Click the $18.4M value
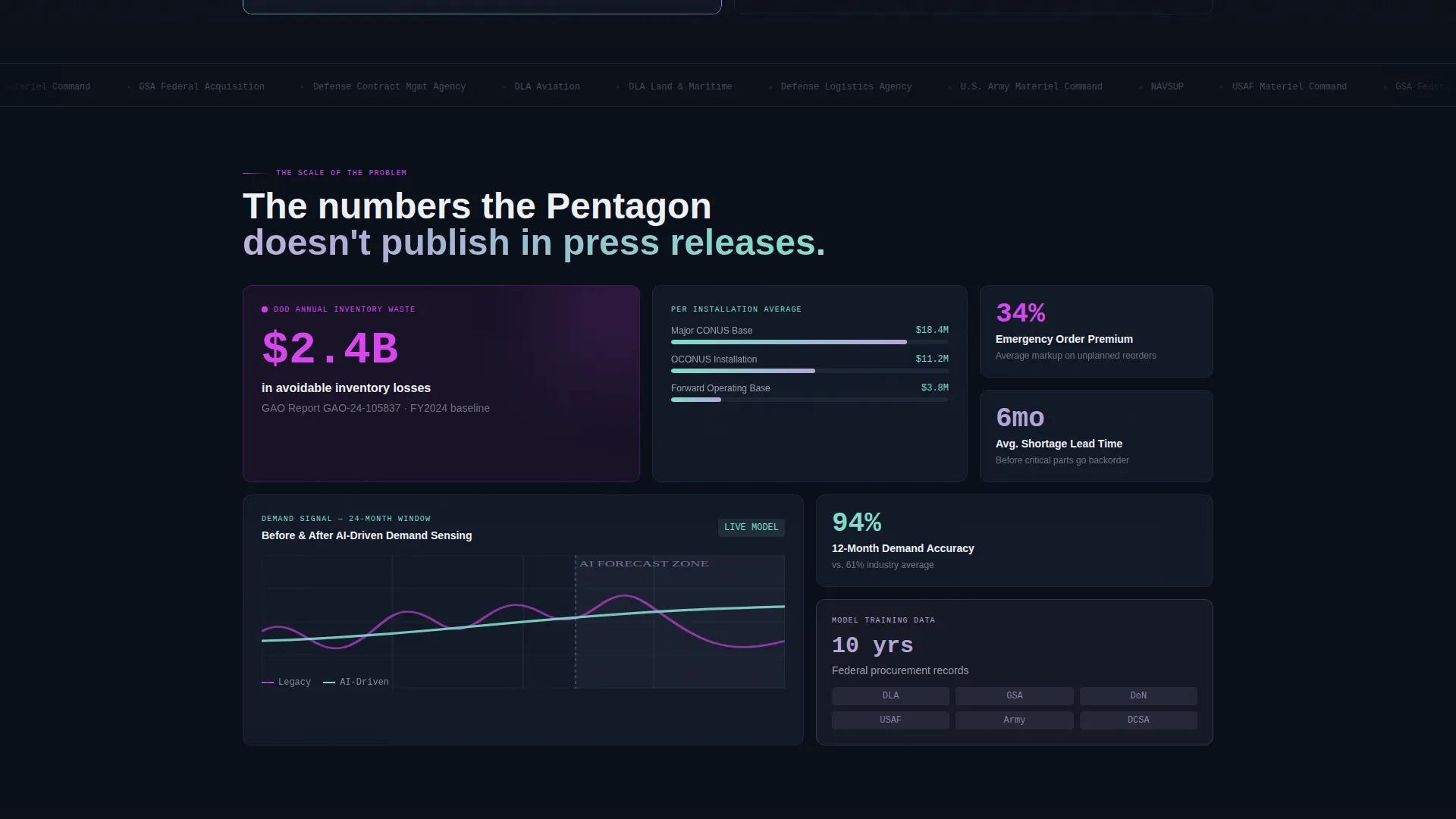Screen dimensions: 1456x819 pos(932,330)
